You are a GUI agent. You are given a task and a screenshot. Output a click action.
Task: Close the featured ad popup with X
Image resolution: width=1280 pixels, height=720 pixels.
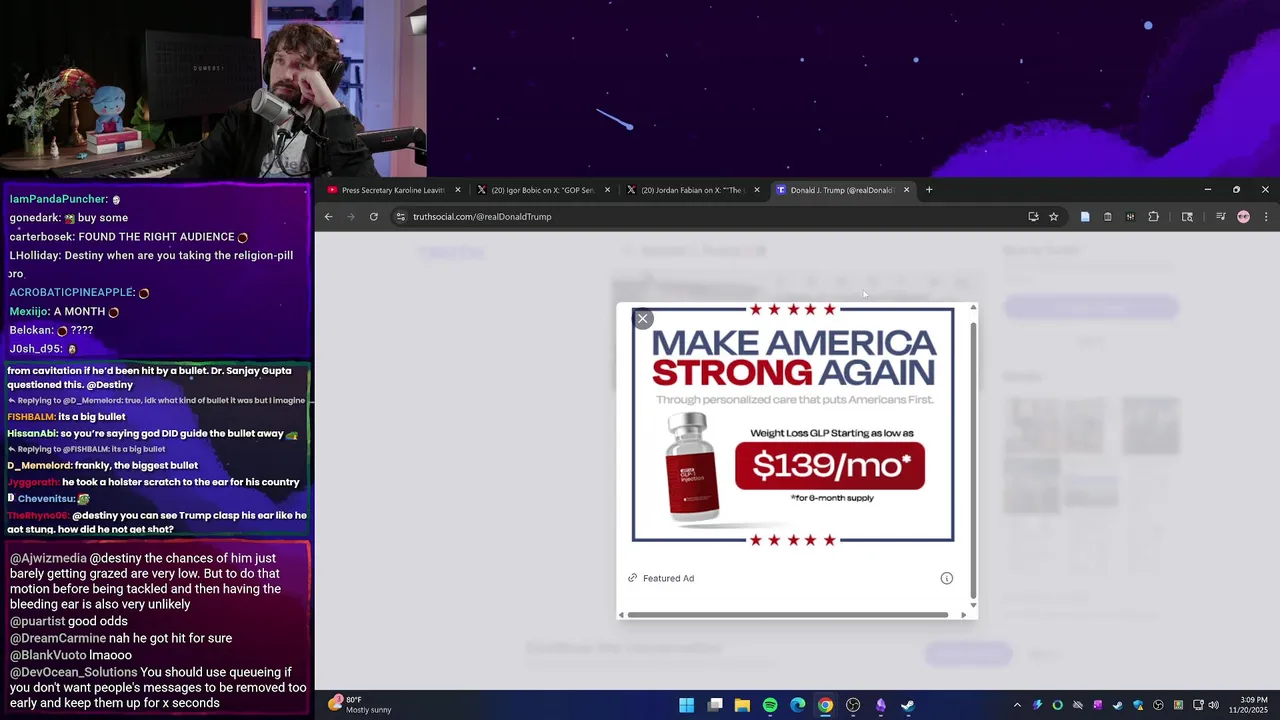pyautogui.click(x=643, y=318)
